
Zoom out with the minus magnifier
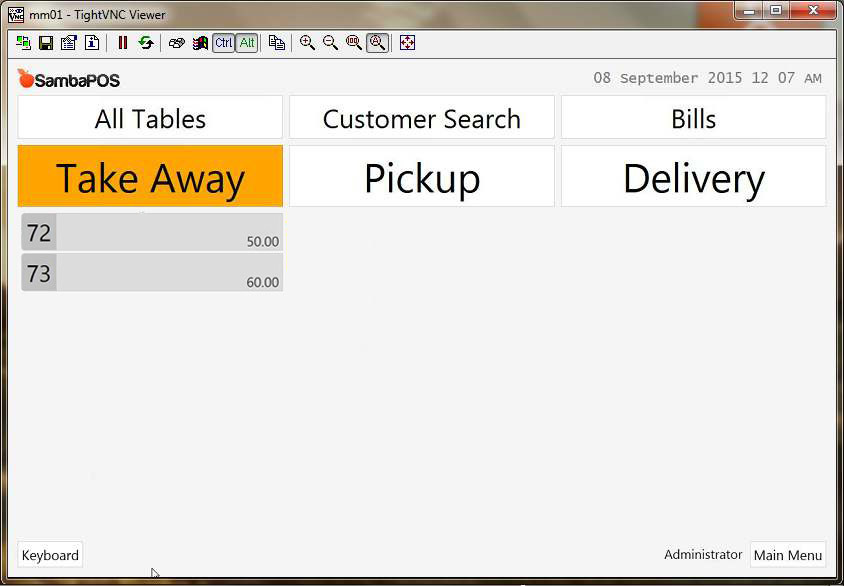pyautogui.click(x=330, y=43)
